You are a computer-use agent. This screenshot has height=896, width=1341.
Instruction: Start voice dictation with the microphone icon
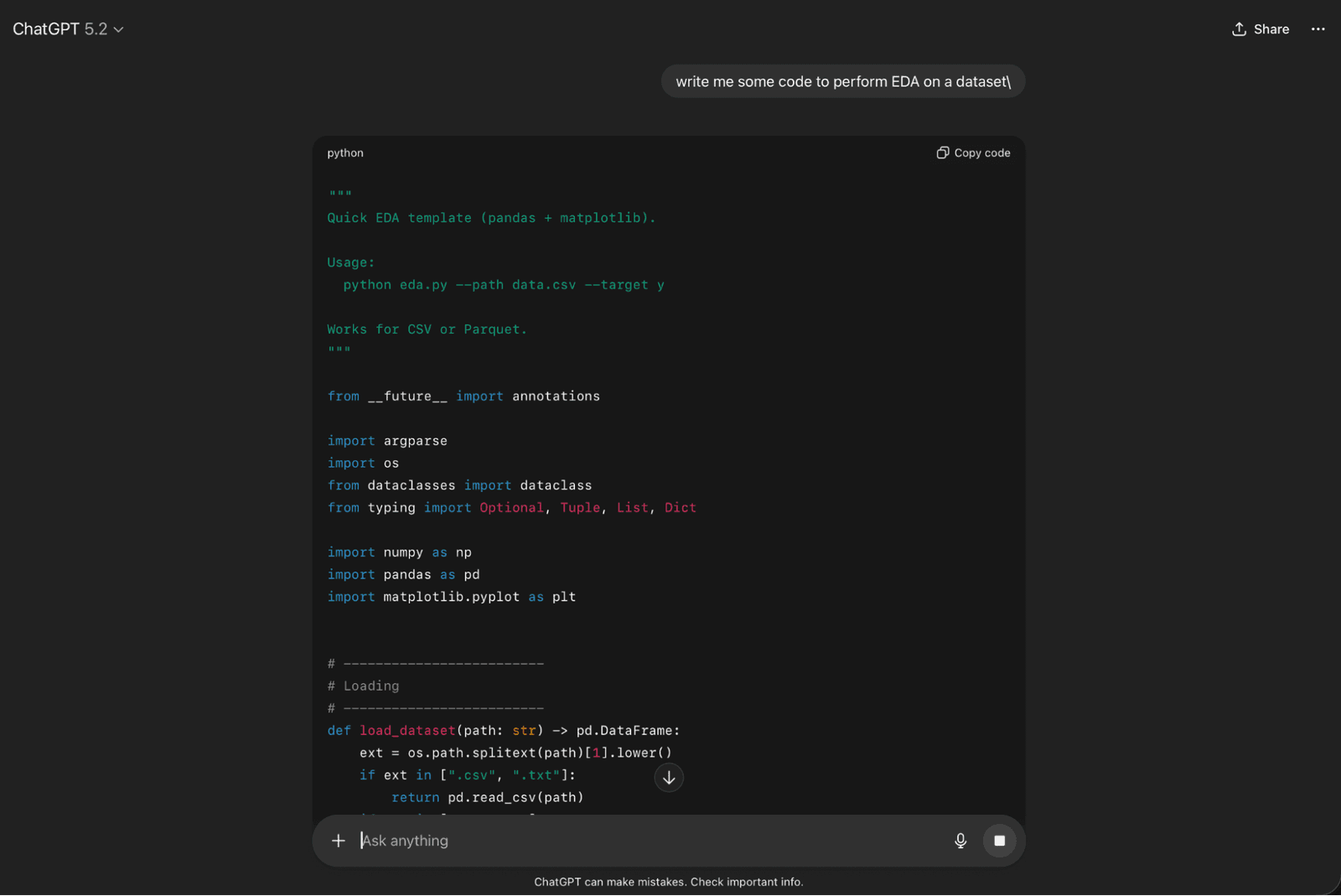(960, 841)
